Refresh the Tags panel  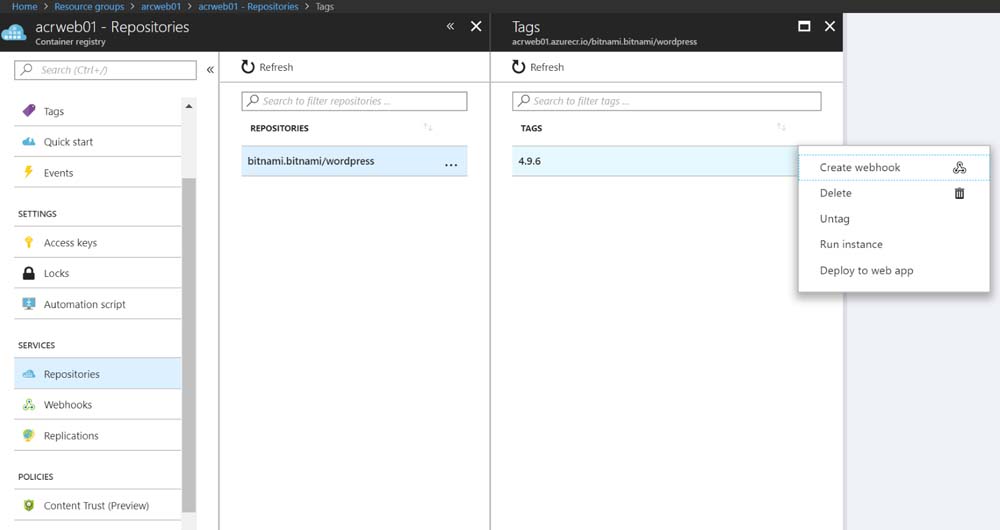538,67
